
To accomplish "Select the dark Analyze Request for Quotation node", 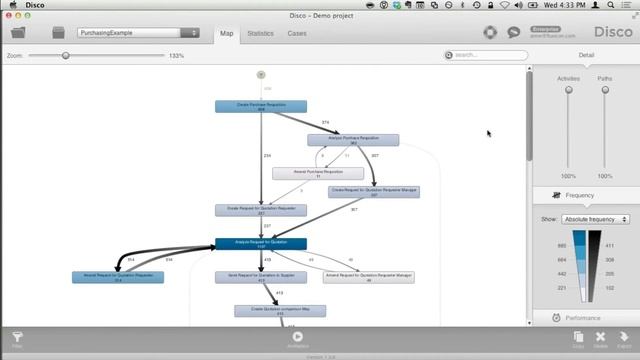I will [261, 244].
